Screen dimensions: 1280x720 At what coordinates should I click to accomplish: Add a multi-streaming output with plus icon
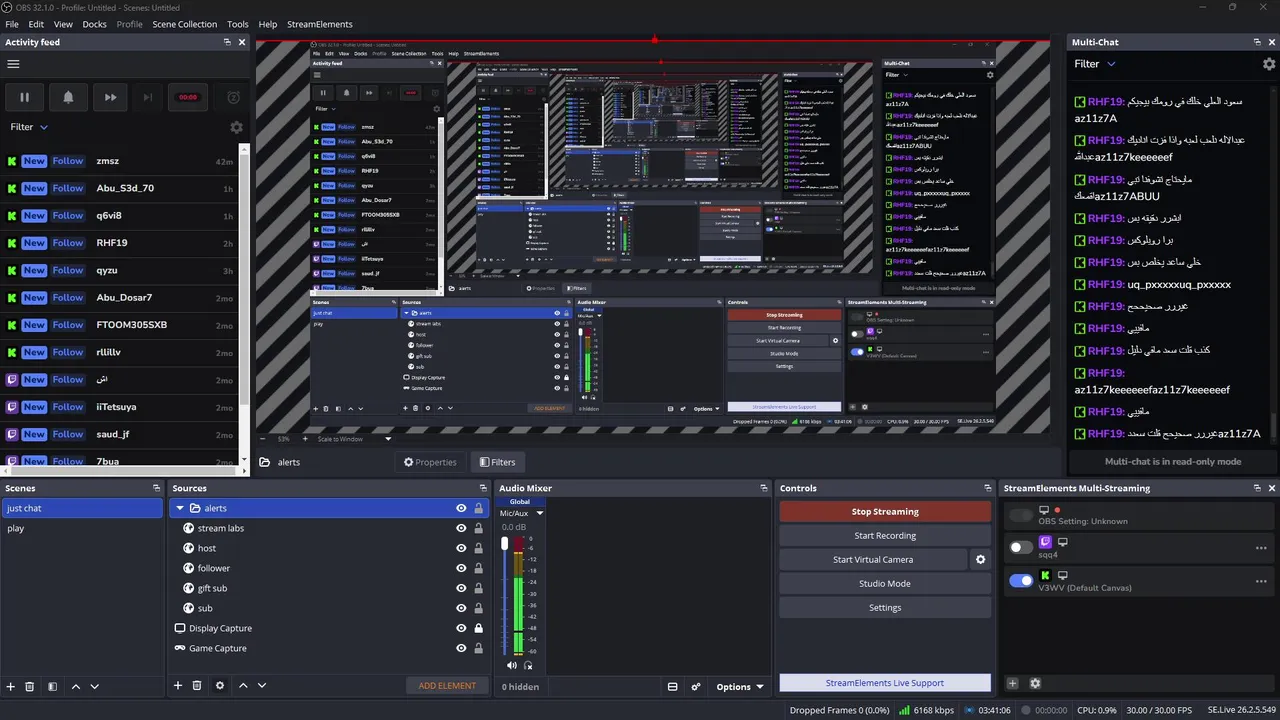coord(1012,683)
